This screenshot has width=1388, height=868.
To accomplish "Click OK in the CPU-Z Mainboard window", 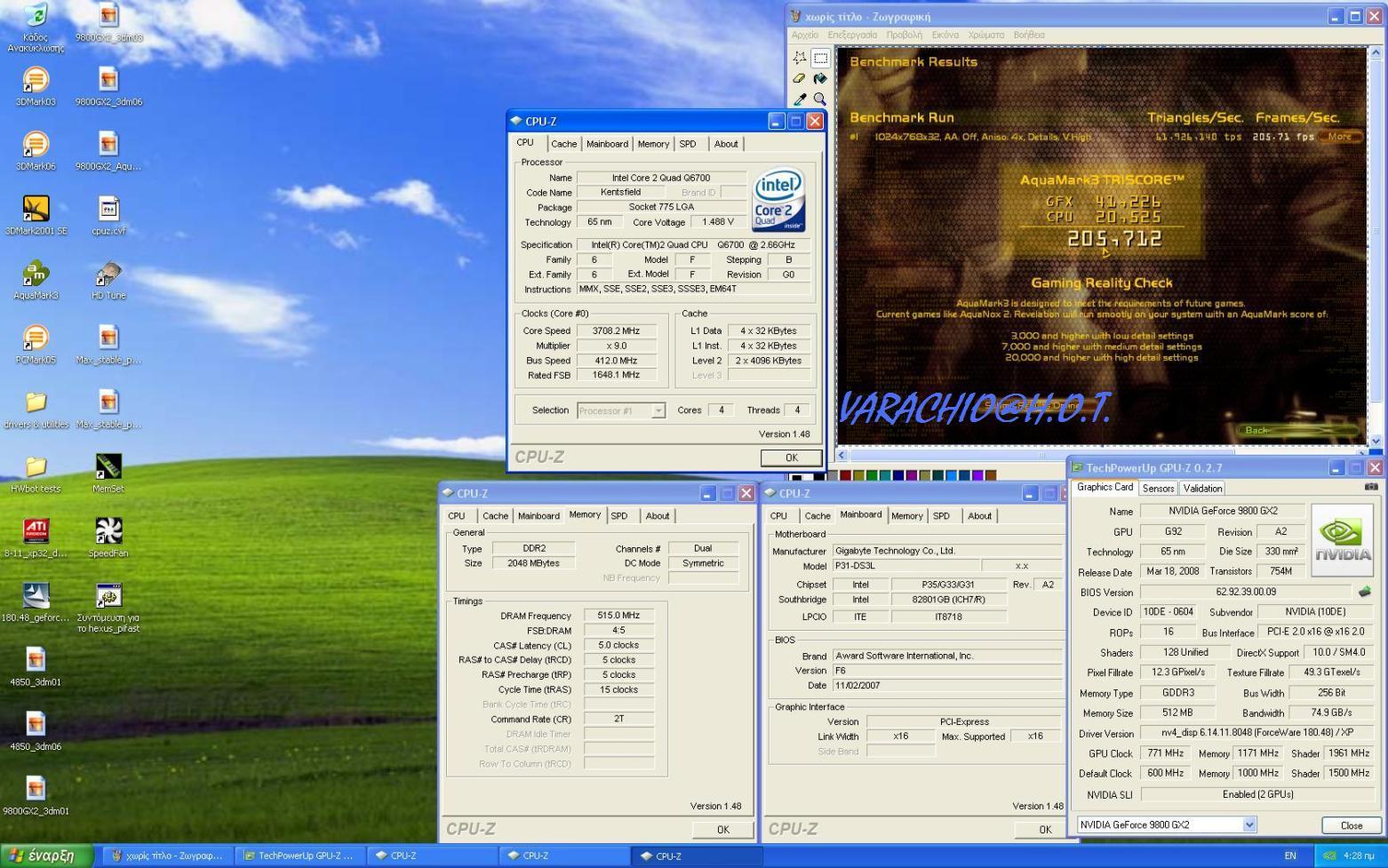I will (1045, 830).
